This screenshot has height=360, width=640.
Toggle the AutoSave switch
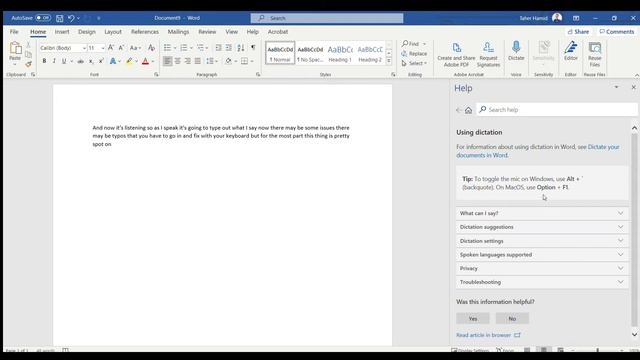pyautogui.click(x=43, y=18)
